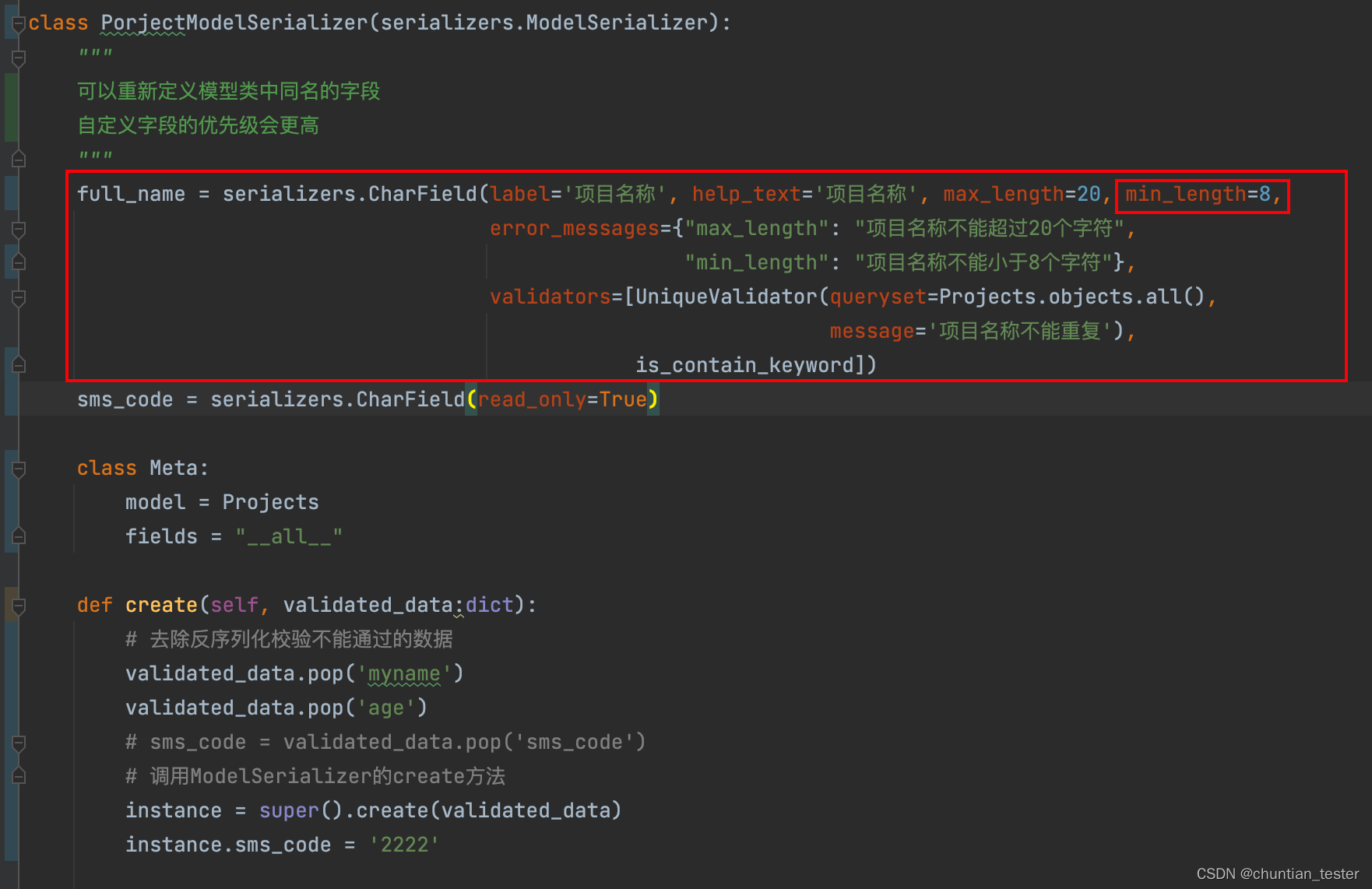Click the '2222' string value

pyautogui.click(x=404, y=845)
